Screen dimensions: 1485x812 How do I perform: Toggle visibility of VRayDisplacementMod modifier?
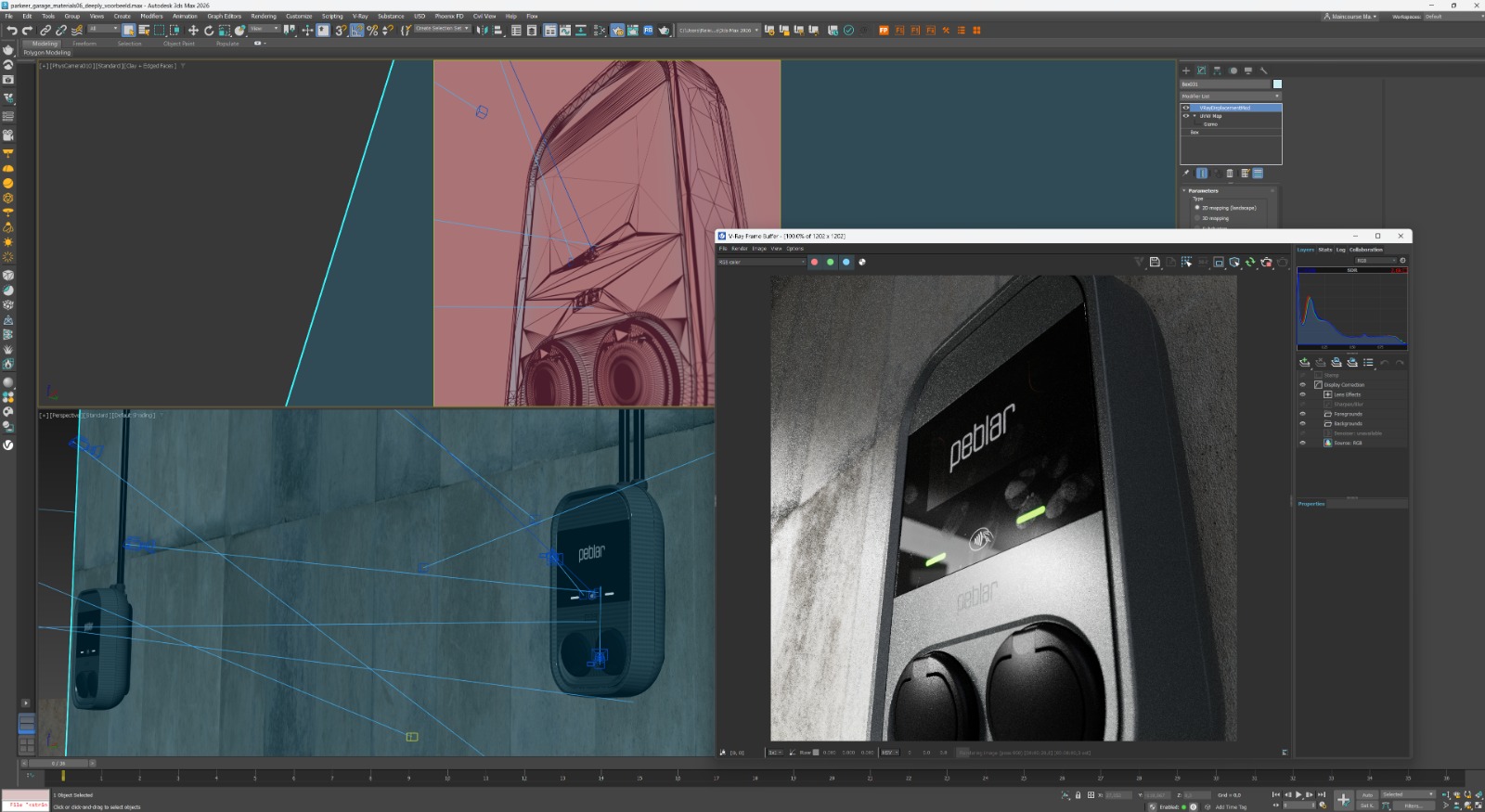click(x=1185, y=108)
